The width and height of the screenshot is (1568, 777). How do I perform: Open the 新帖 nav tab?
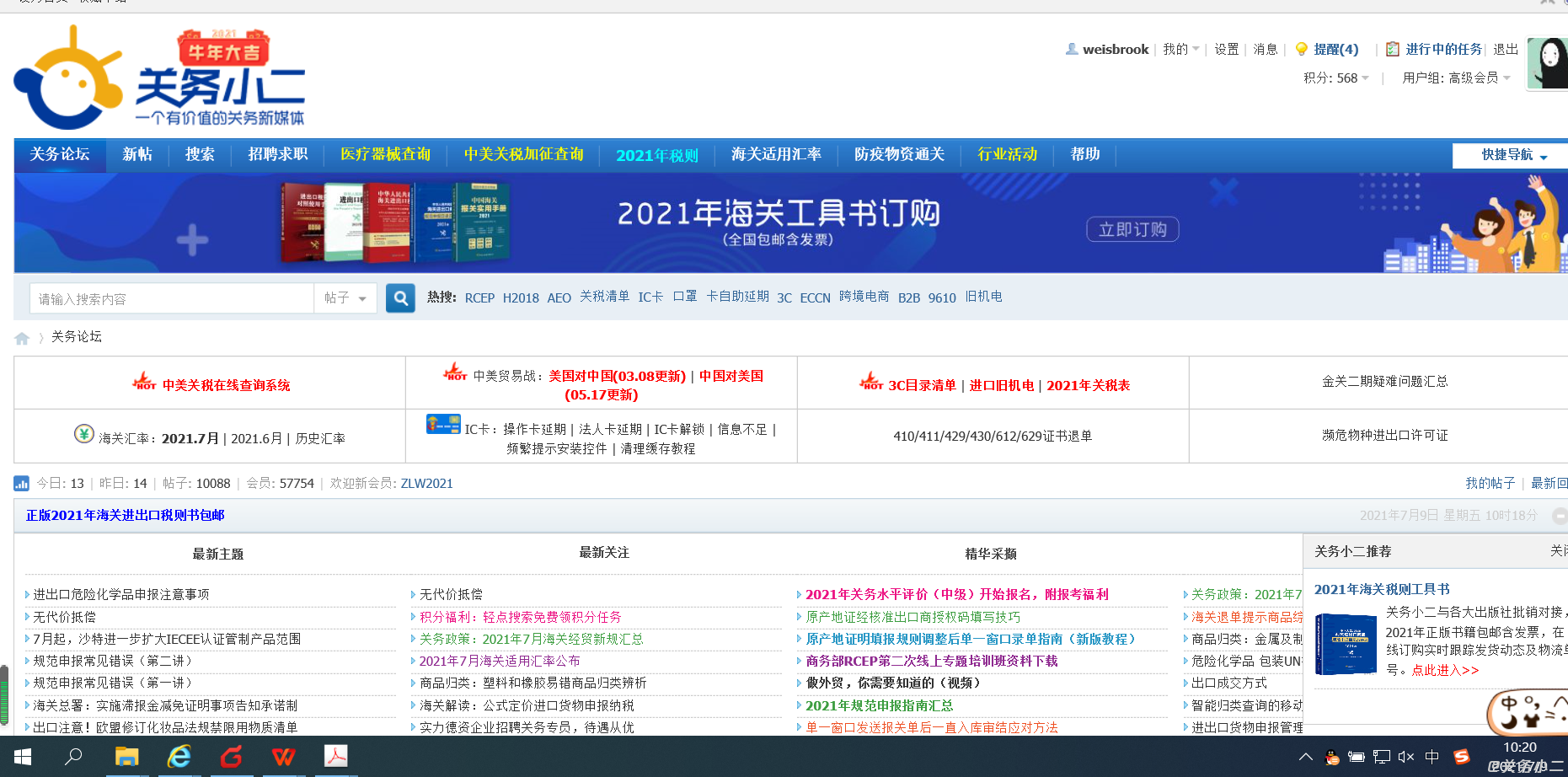pyautogui.click(x=137, y=155)
